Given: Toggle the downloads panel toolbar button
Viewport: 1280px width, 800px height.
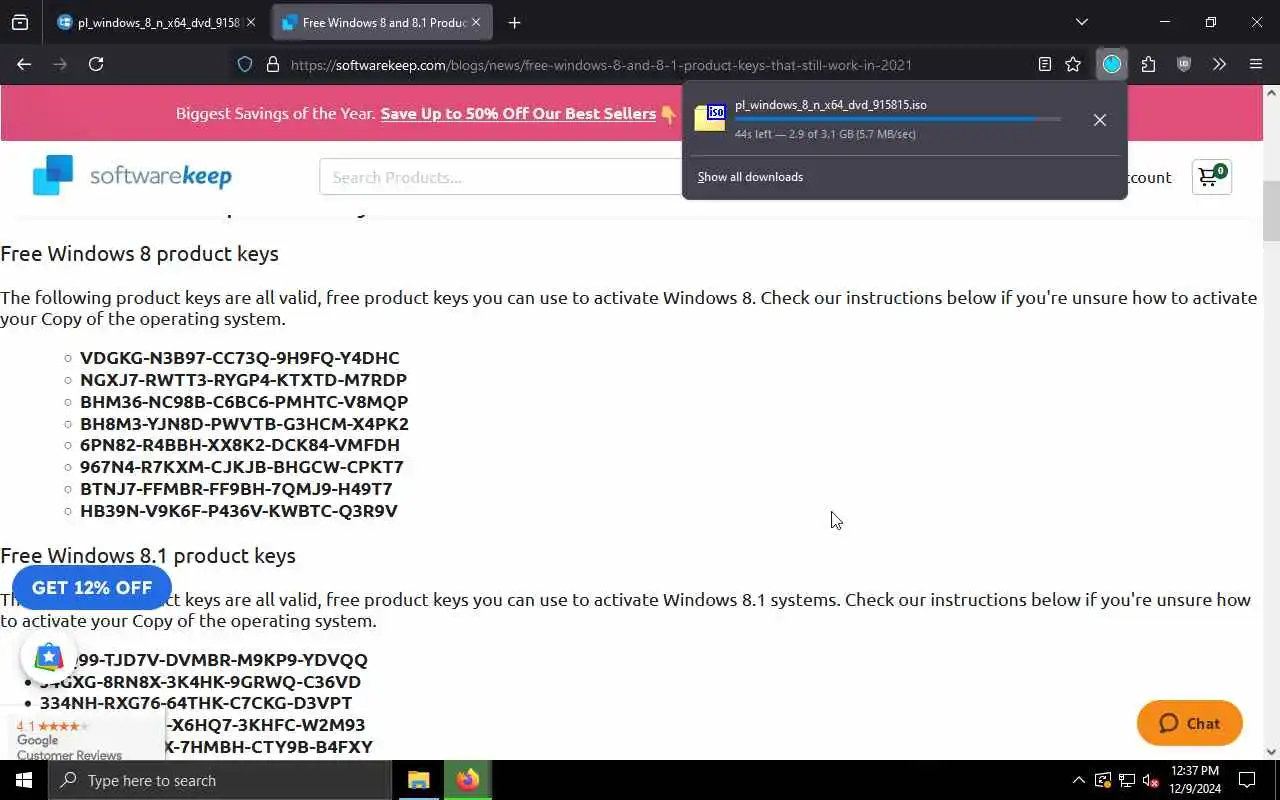Looking at the screenshot, I should [1112, 64].
